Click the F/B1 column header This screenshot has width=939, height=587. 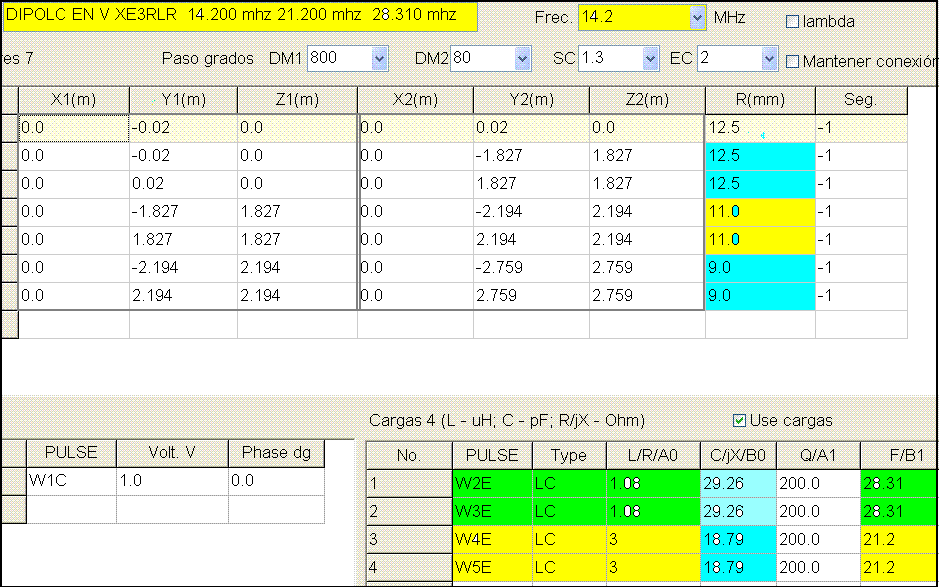tap(898, 456)
